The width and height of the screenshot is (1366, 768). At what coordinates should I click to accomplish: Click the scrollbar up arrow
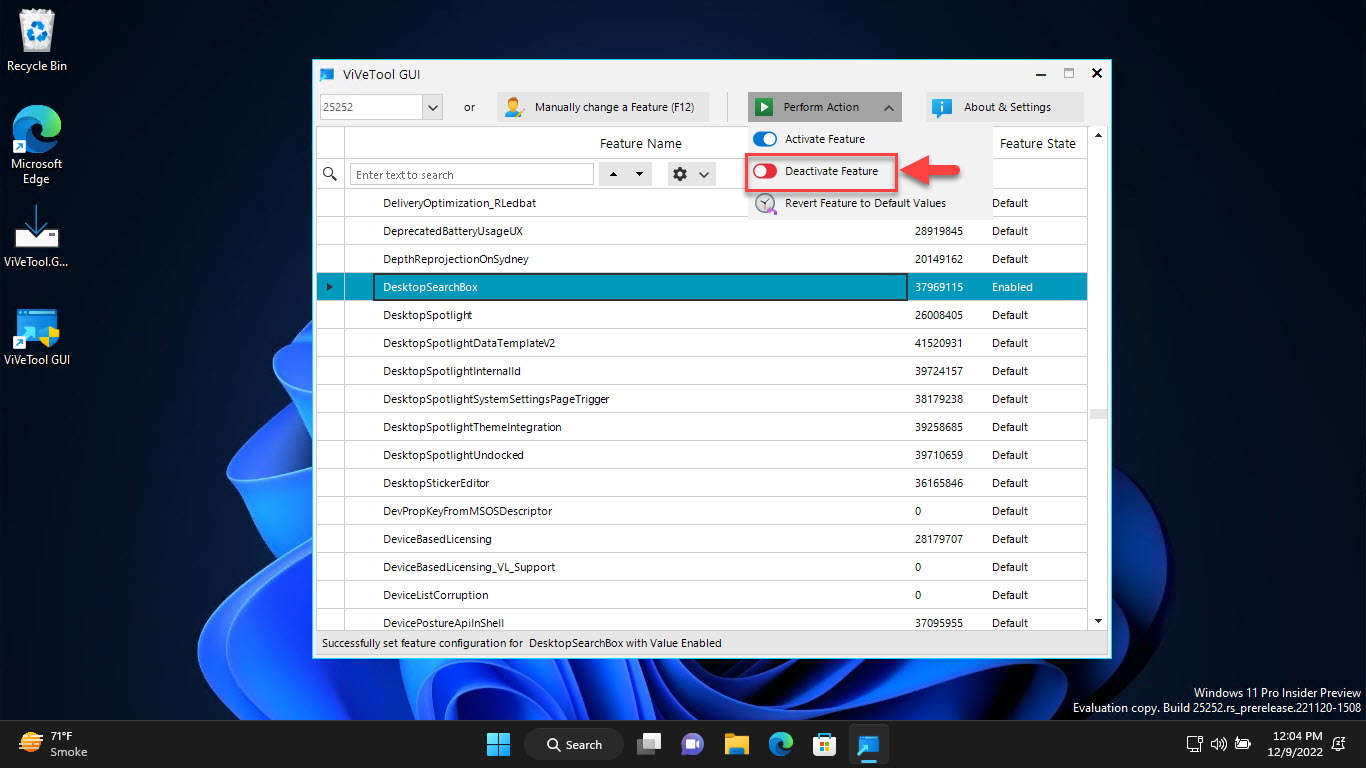pyautogui.click(x=1098, y=135)
